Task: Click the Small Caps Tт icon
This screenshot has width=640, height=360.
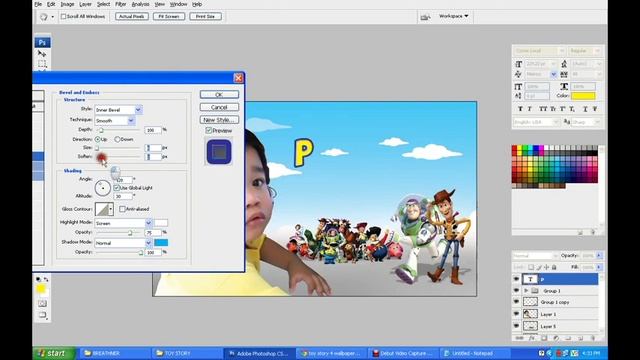Action: tap(553, 109)
